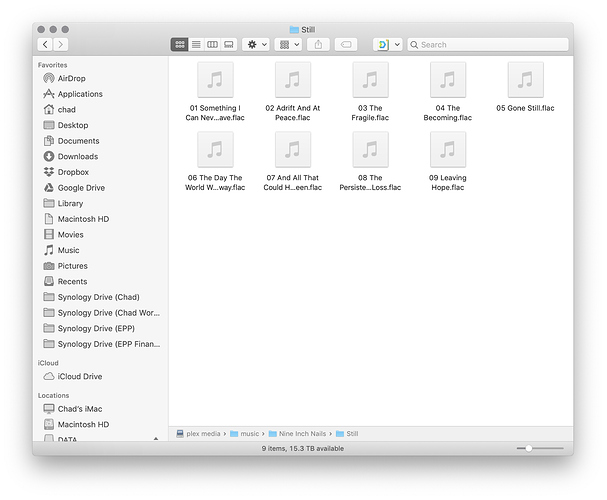607x500 pixels.
Task: Open Recents in the sidebar
Action: 101,281
